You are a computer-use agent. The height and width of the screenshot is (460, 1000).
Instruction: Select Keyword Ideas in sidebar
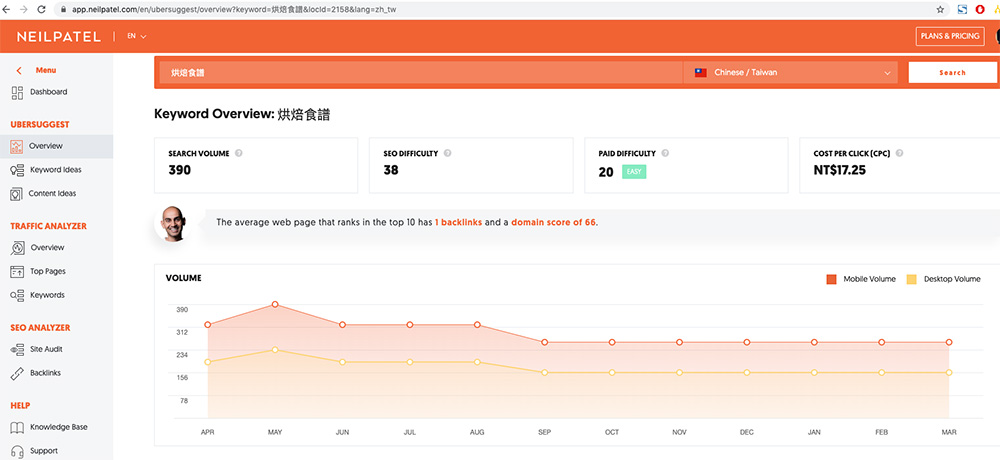tap(55, 170)
